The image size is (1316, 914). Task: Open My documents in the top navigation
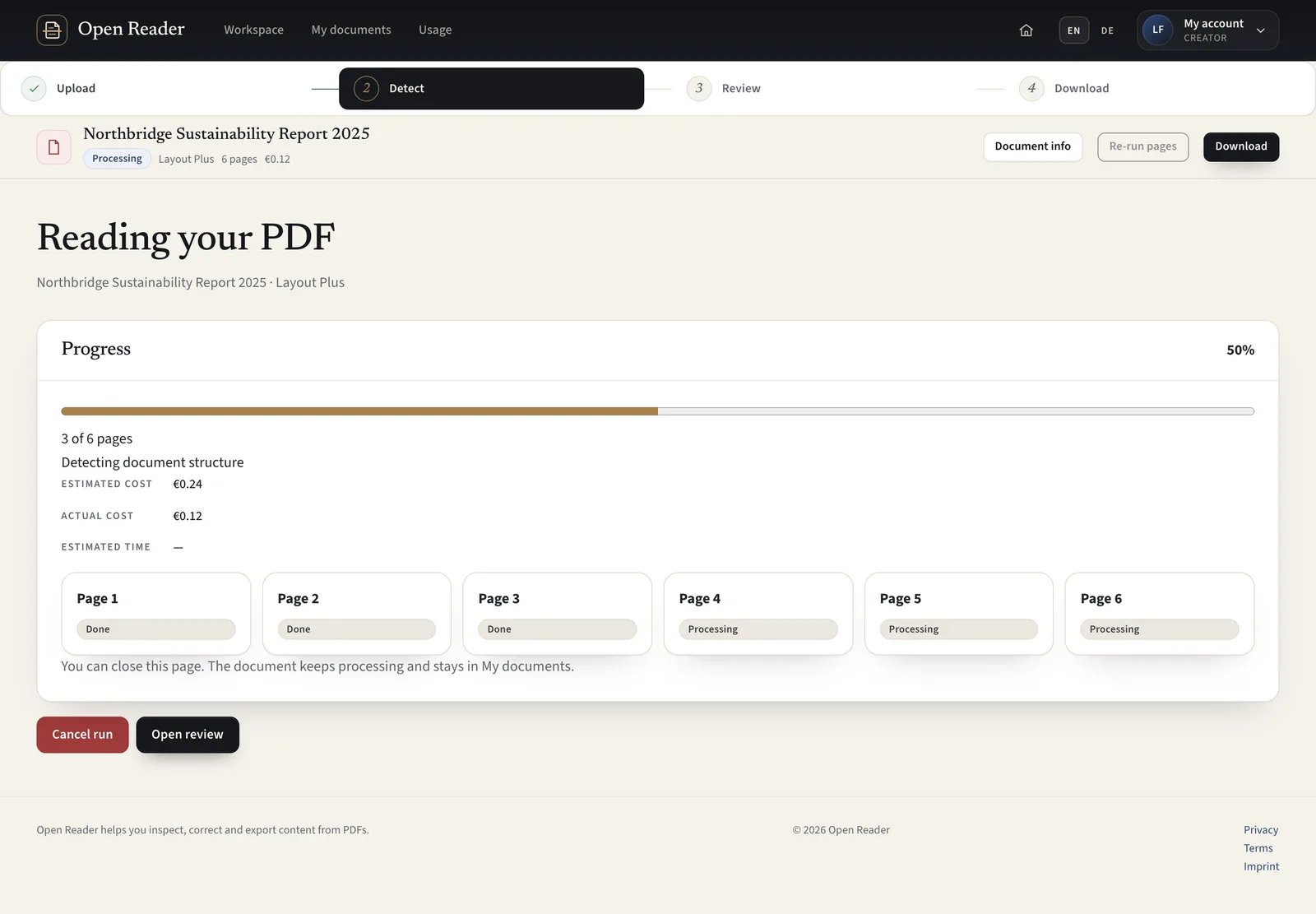click(351, 30)
